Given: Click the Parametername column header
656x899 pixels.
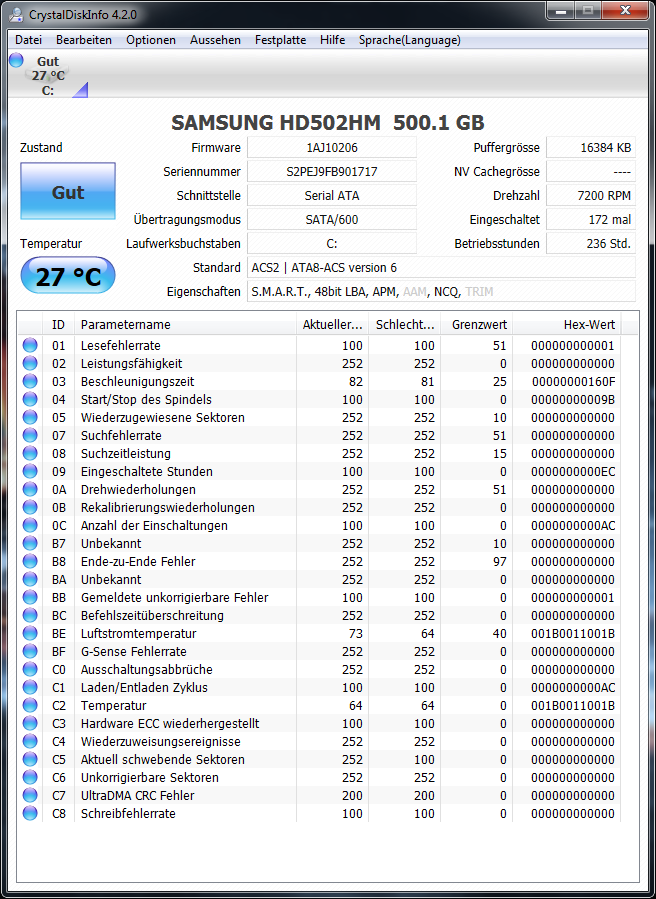Looking at the screenshot, I should click(x=185, y=325).
